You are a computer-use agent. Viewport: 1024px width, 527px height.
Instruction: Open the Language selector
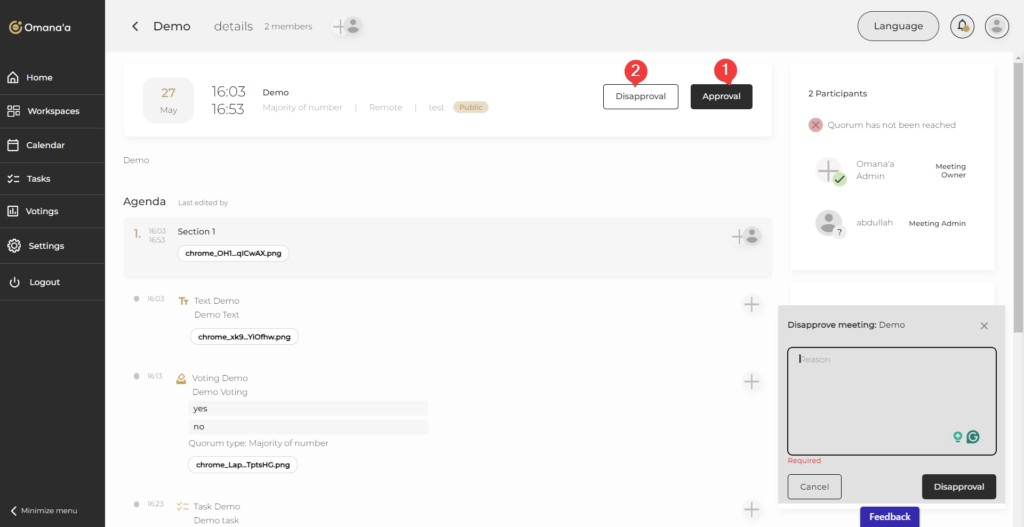[x=898, y=26]
